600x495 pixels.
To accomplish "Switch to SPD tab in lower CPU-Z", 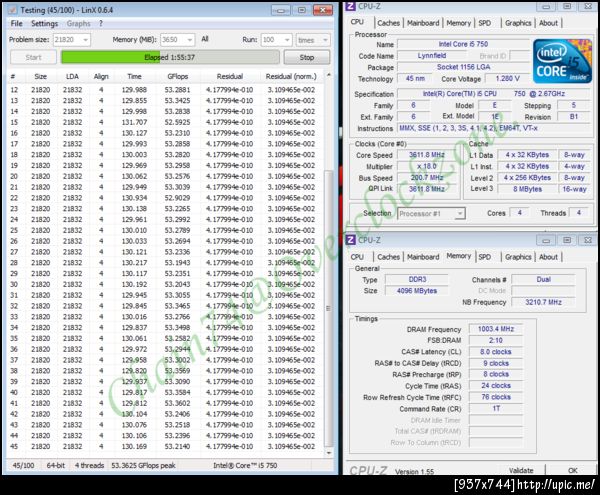I will click(484, 257).
